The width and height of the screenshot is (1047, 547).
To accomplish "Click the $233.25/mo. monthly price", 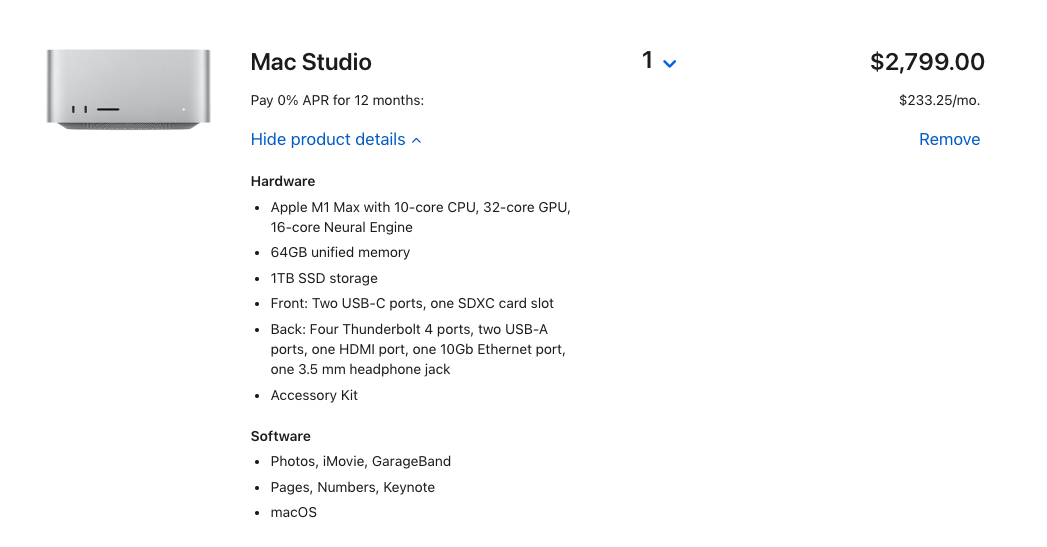I will point(941,100).
